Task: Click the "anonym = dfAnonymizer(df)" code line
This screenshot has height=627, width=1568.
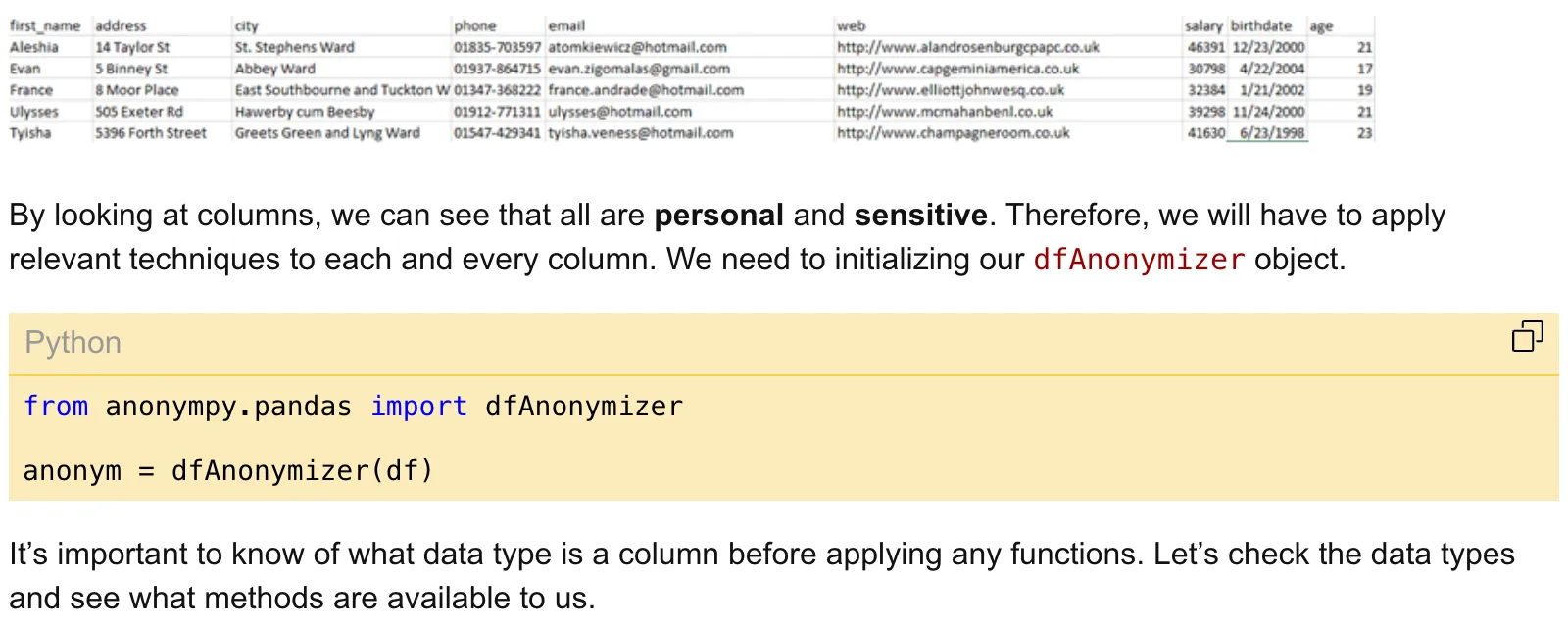Action: tap(227, 471)
